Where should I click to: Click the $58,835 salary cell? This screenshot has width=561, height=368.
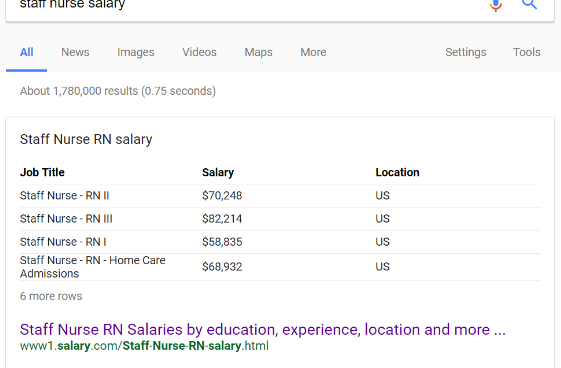click(x=222, y=242)
